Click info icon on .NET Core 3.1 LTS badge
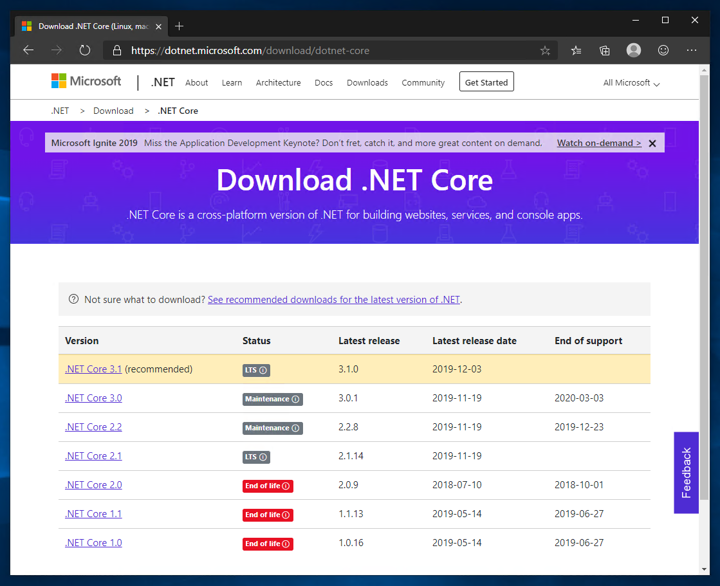 tap(263, 370)
